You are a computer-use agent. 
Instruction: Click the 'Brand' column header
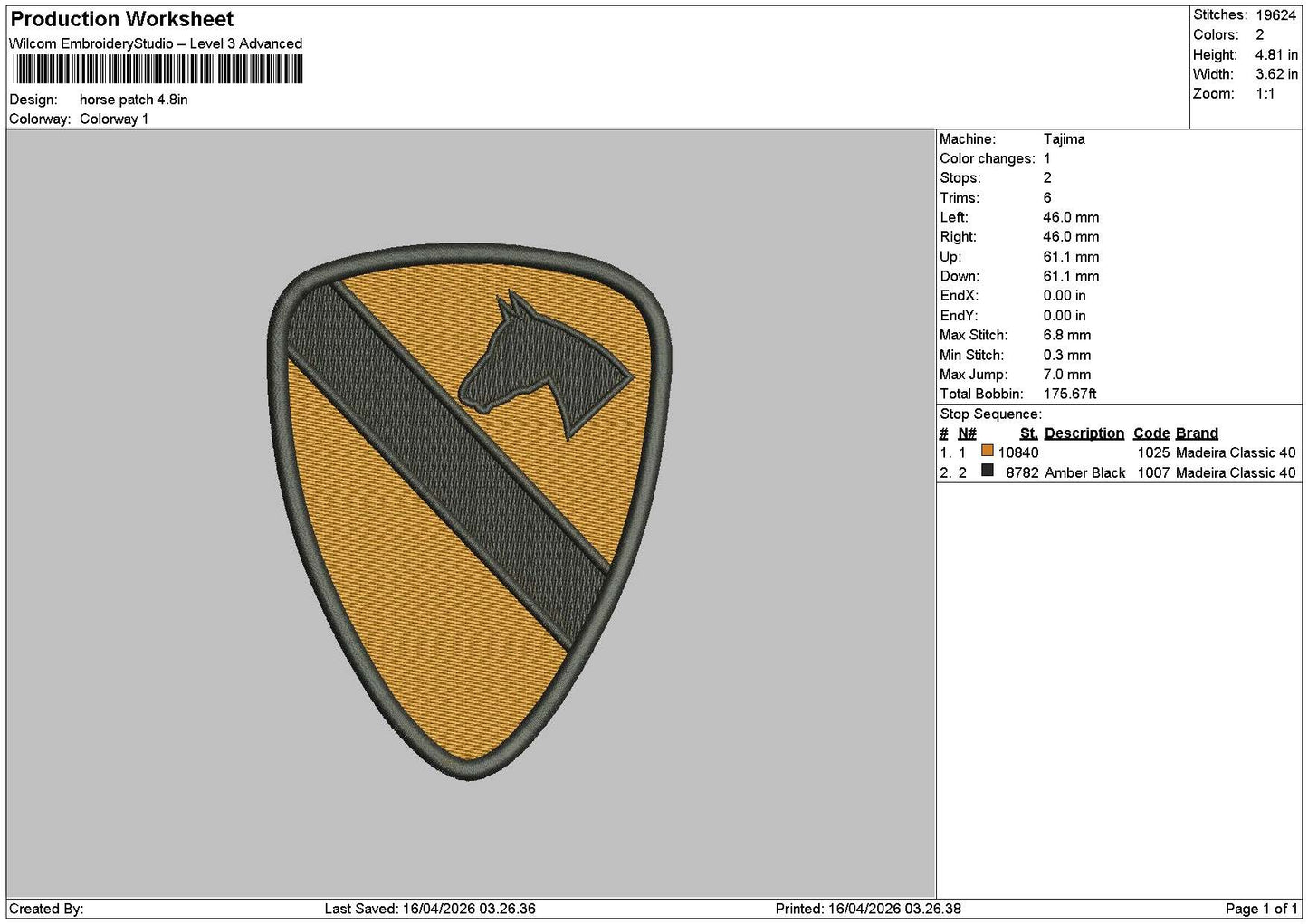(x=1197, y=433)
